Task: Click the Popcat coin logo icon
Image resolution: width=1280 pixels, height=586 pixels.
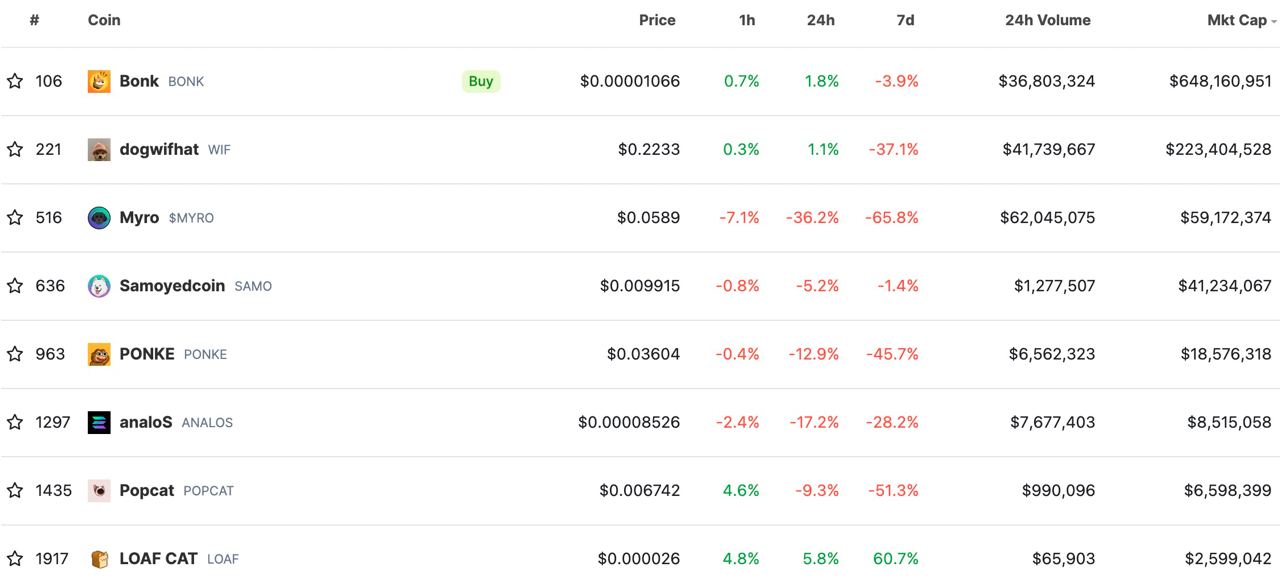Action: [99, 490]
